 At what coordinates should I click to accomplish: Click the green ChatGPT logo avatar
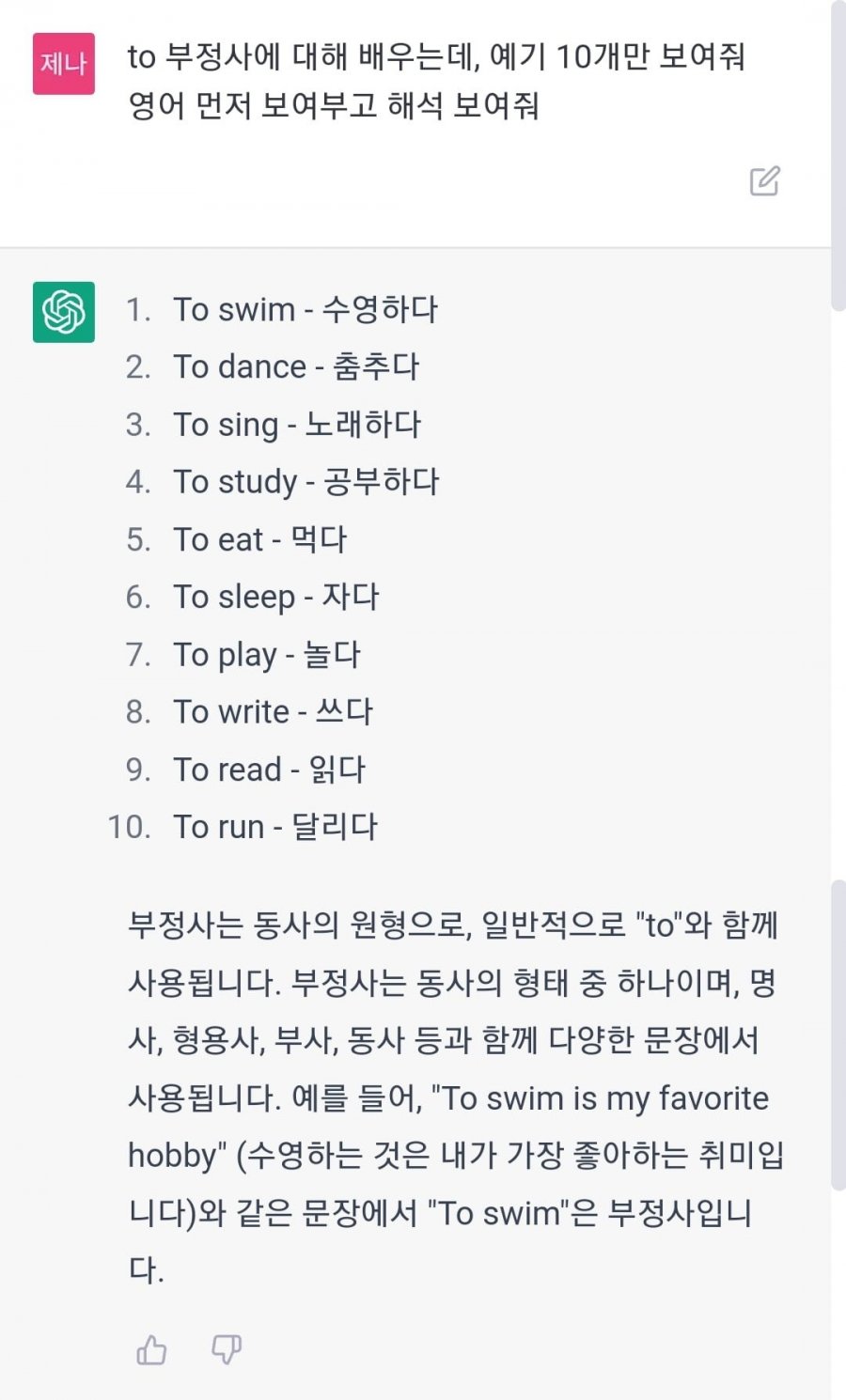pyautogui.click(x=64, y=312)
